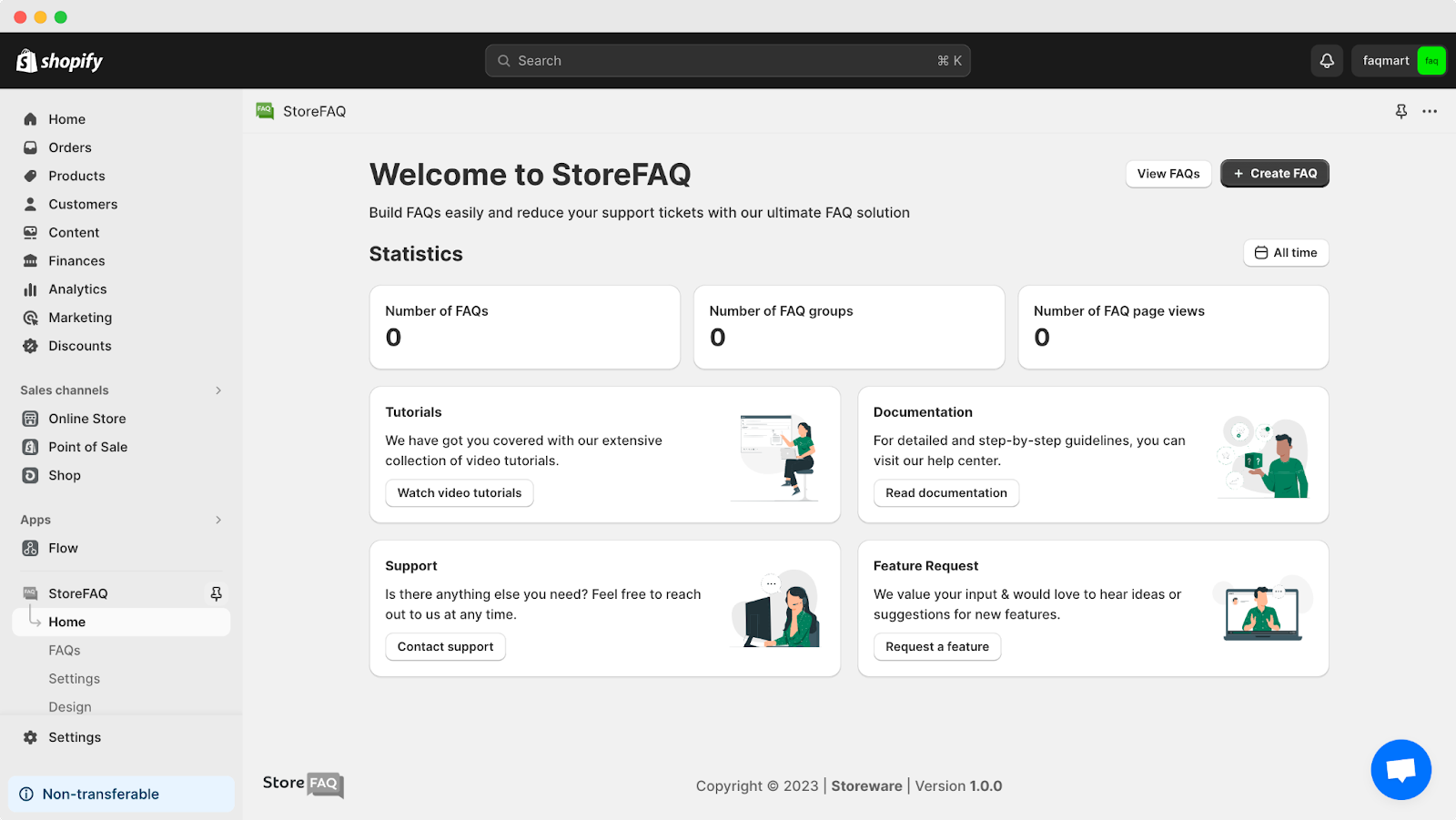Click the Products tag icon
This screenshot has width=1456, height=820.
30,176
